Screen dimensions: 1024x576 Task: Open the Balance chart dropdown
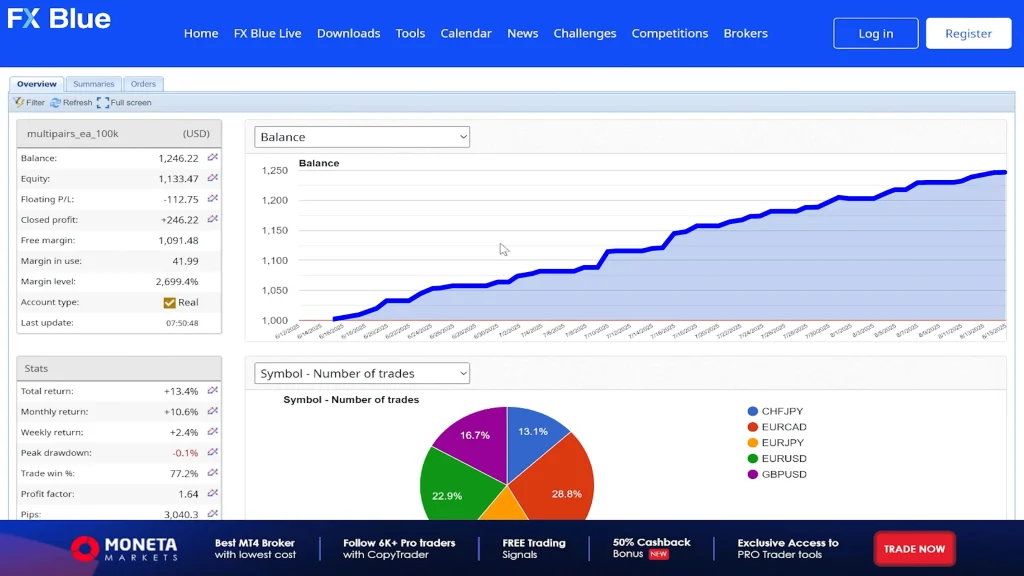(362, 137)
